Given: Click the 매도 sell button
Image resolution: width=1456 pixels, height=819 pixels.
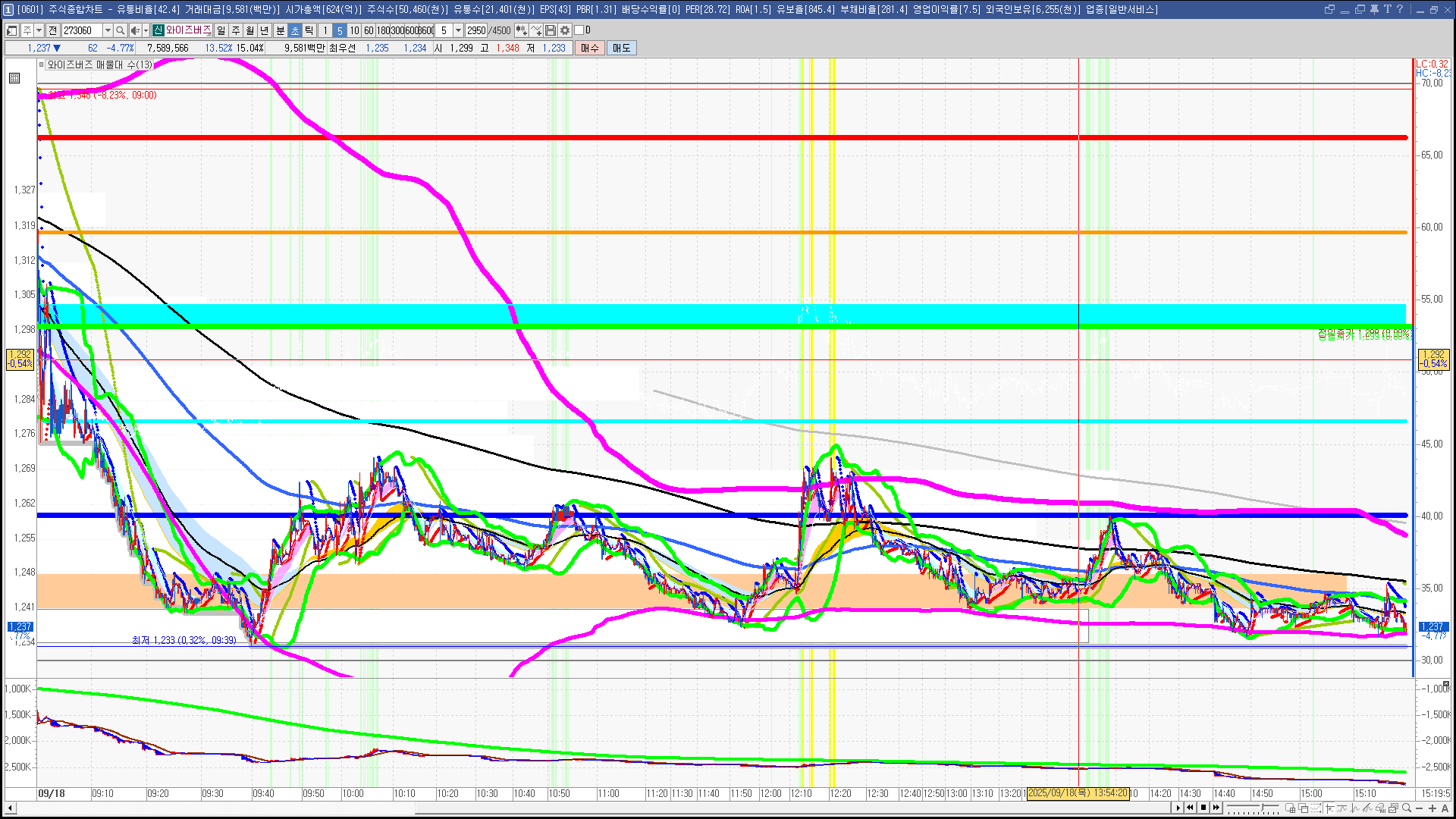Looking at the screenshot, I should (622, 48).
